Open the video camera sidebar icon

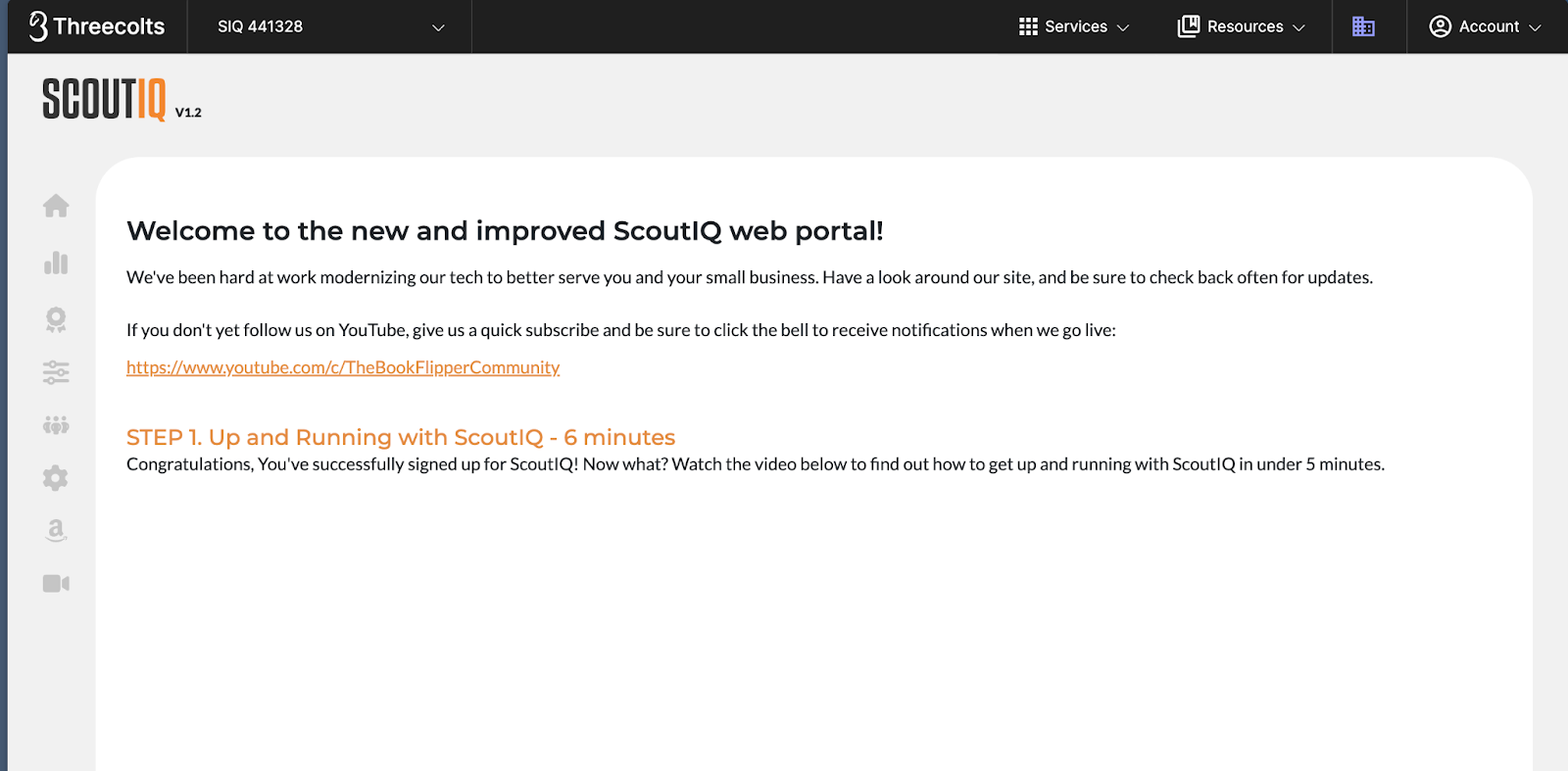click(x=56, y=584)
